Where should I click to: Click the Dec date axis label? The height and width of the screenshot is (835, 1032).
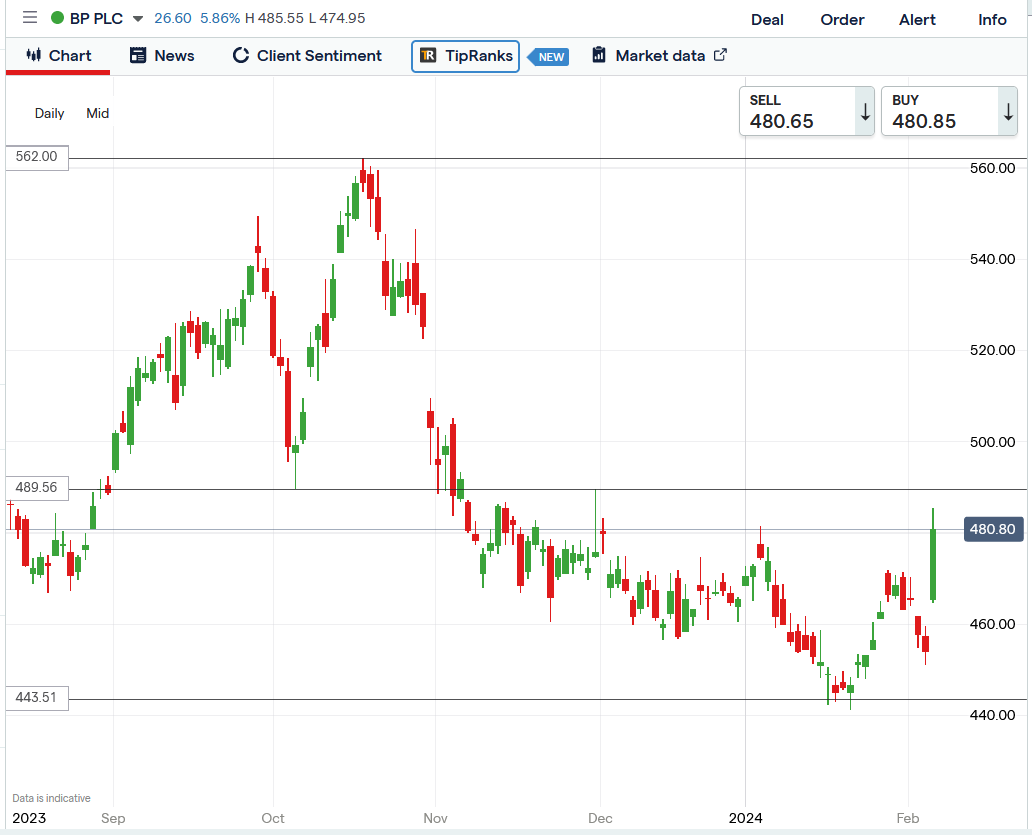[x=600, y=819]
